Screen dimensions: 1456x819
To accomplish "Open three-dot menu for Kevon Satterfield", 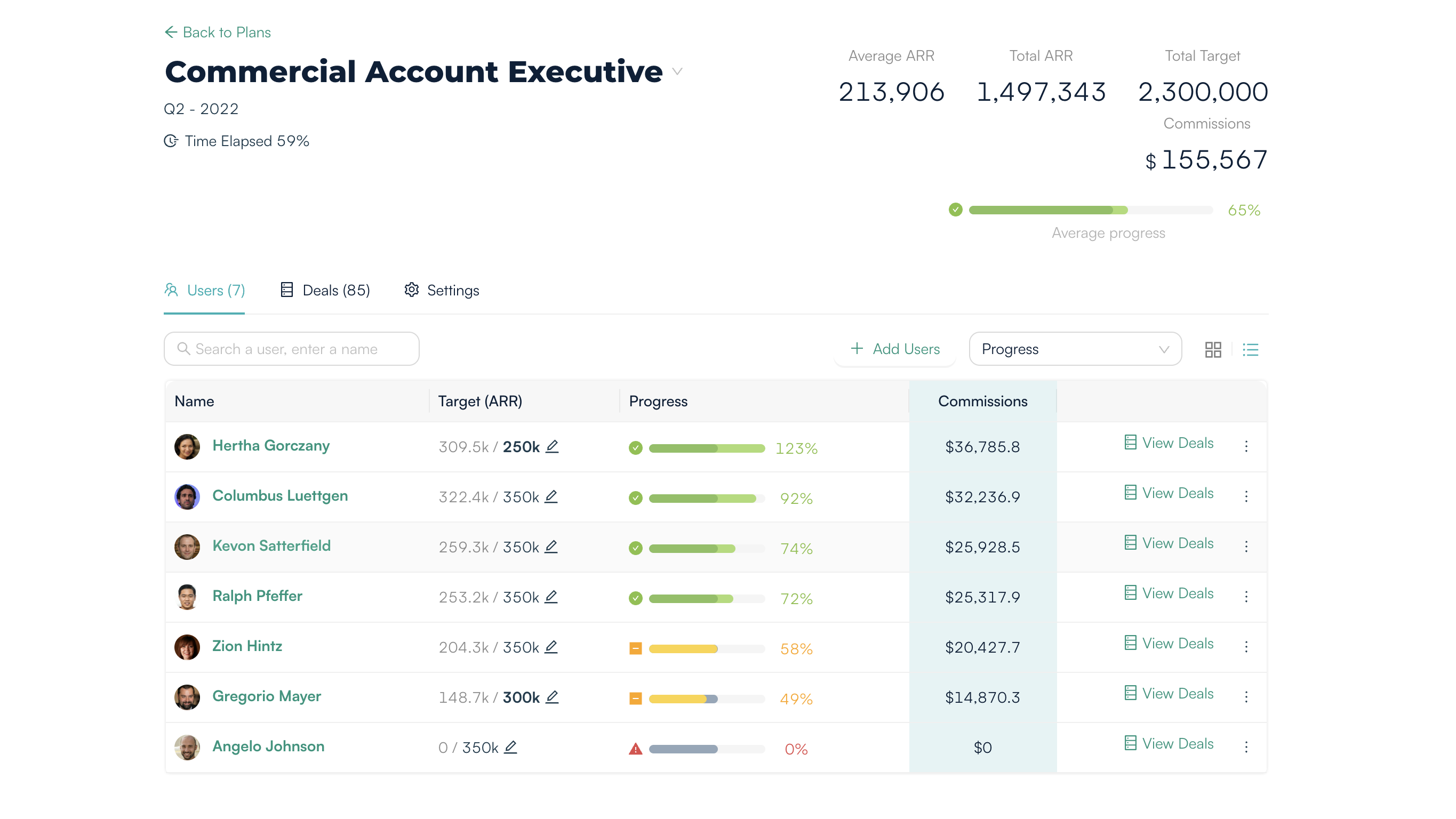I will [1246, 546].
